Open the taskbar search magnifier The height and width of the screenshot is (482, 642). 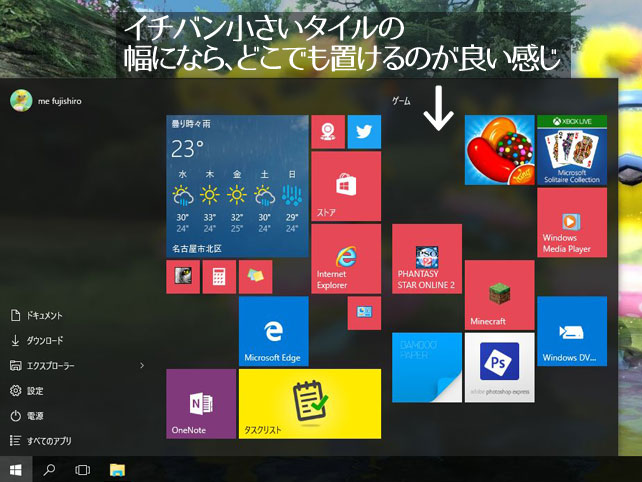click(x=49, y=470)
